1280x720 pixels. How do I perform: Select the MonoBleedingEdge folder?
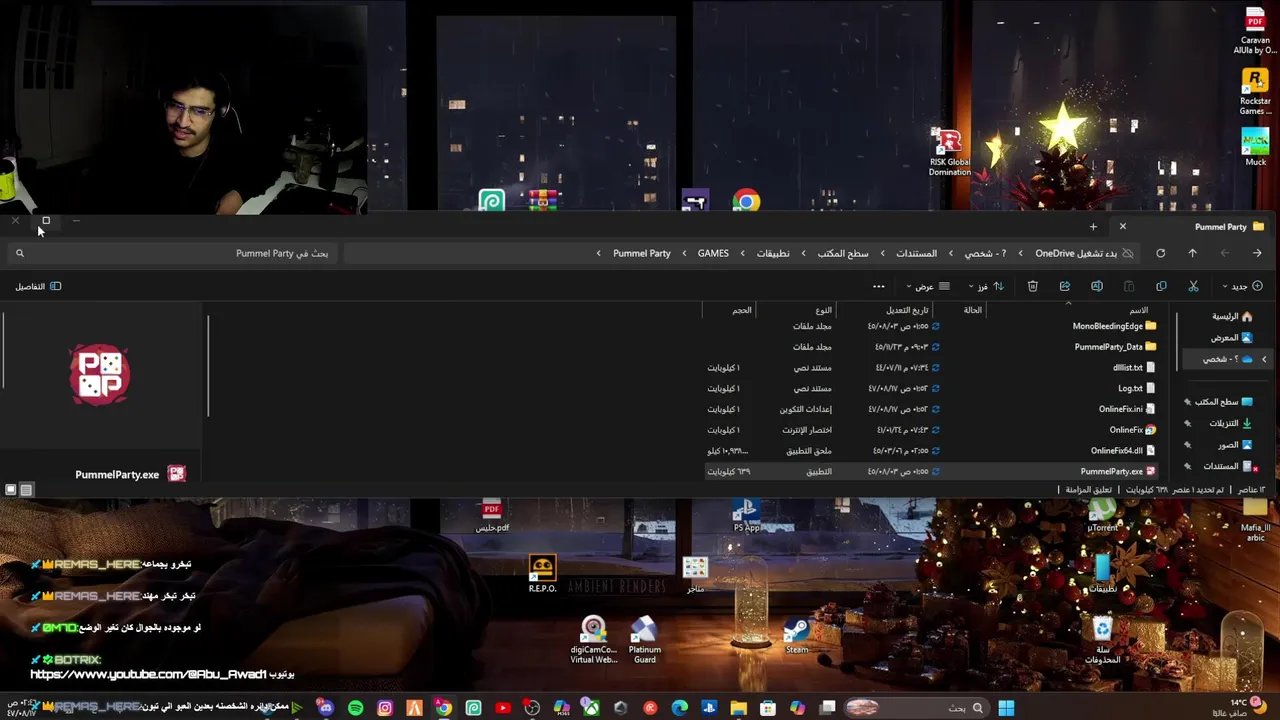tap(1114, 327)
